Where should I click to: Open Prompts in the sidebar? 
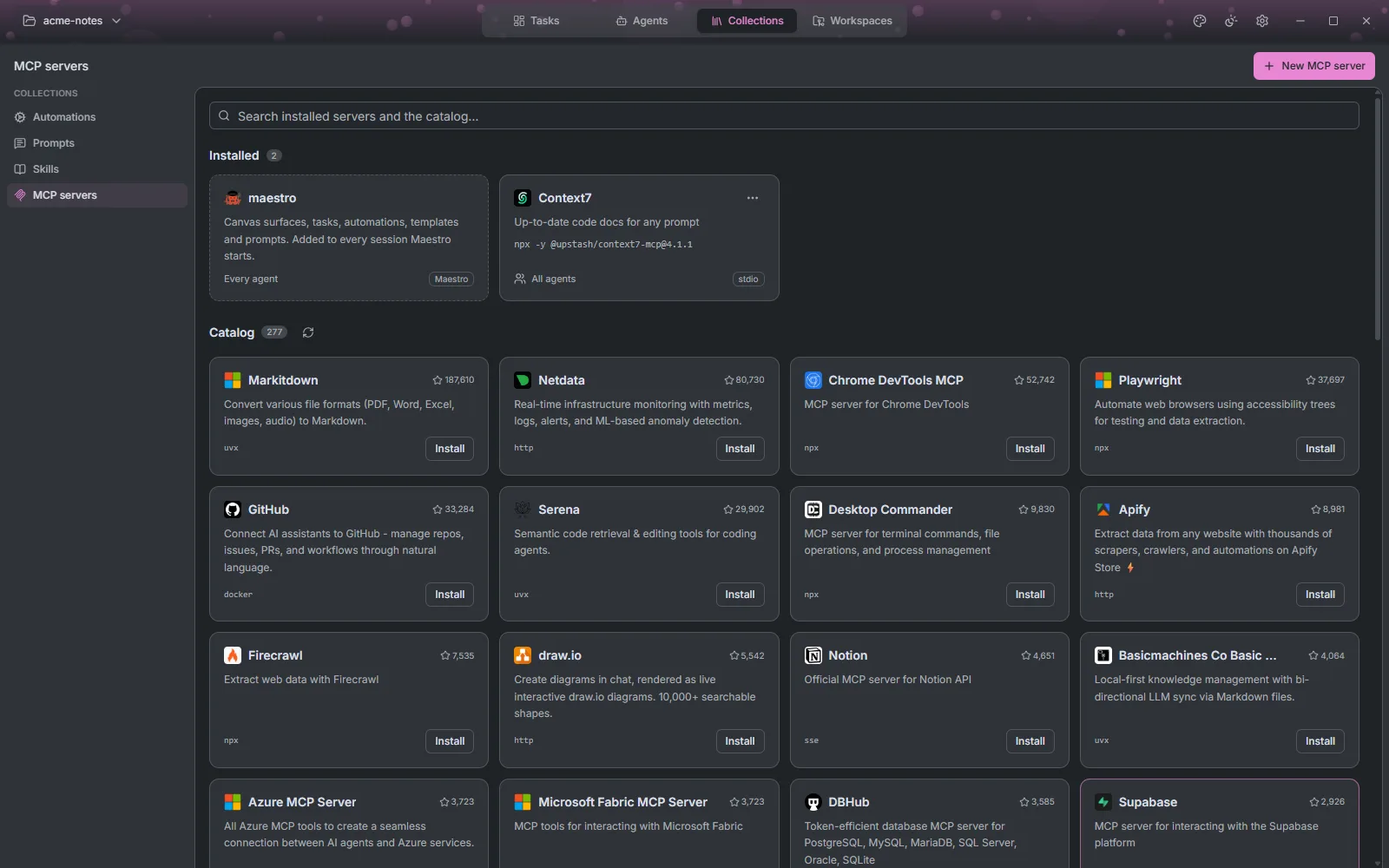click(x=97, y=143)
